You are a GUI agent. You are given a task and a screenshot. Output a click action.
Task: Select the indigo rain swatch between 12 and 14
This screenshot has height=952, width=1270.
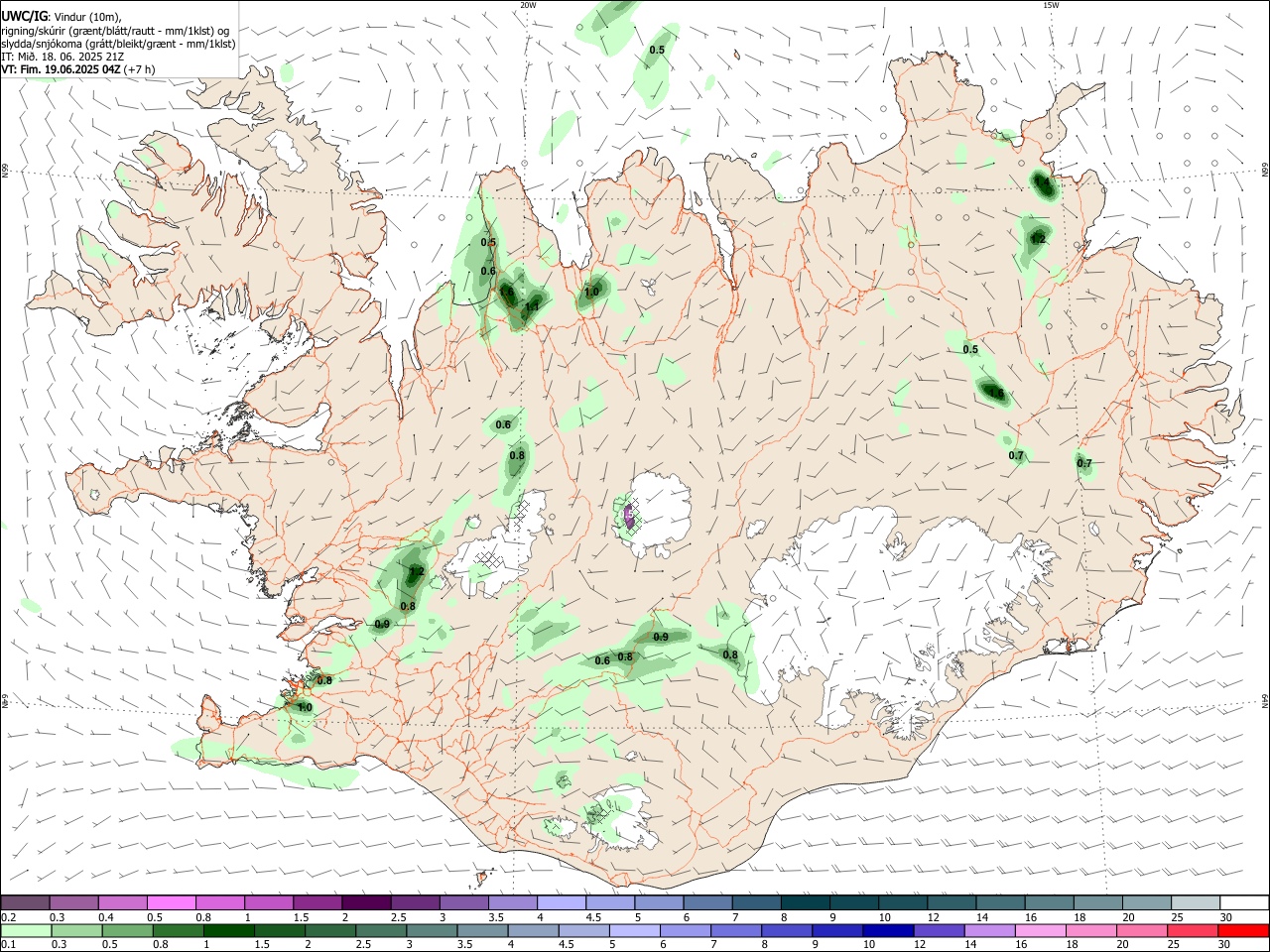click(x=938, y=931)
